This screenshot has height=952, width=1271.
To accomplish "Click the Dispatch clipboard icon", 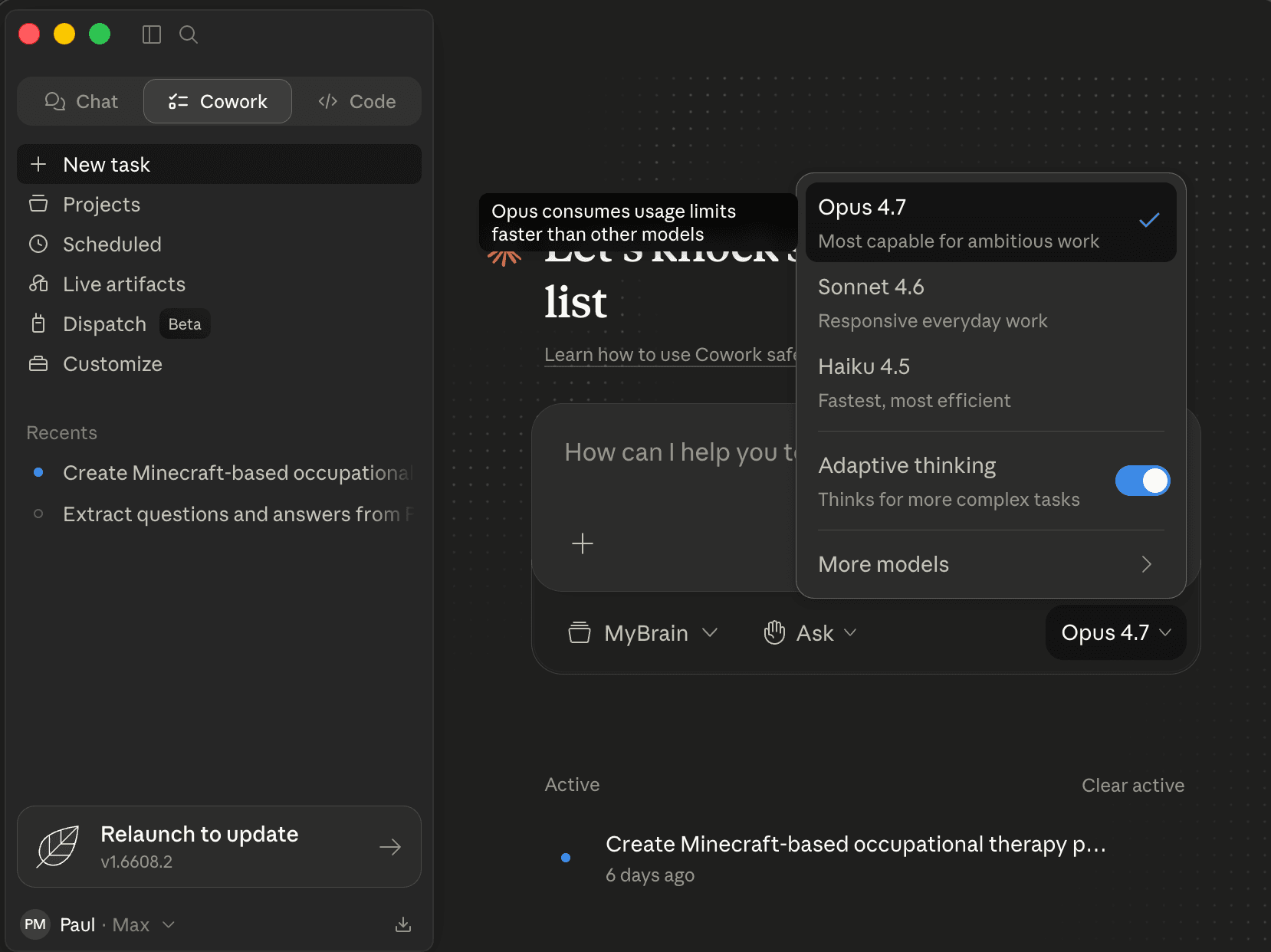I will pyautogui.click(x=38, y=323).
